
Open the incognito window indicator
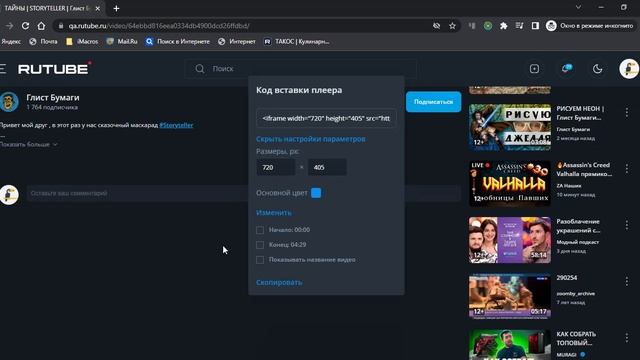590,26
